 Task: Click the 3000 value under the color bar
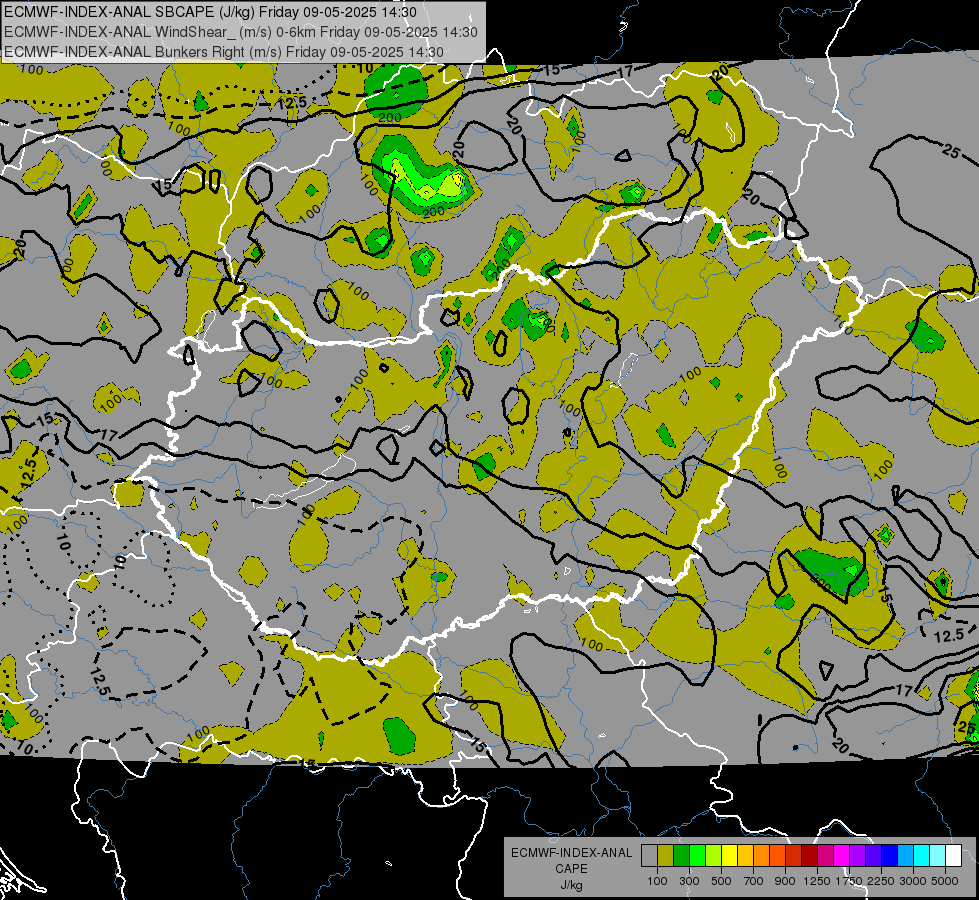click(913, 881)
